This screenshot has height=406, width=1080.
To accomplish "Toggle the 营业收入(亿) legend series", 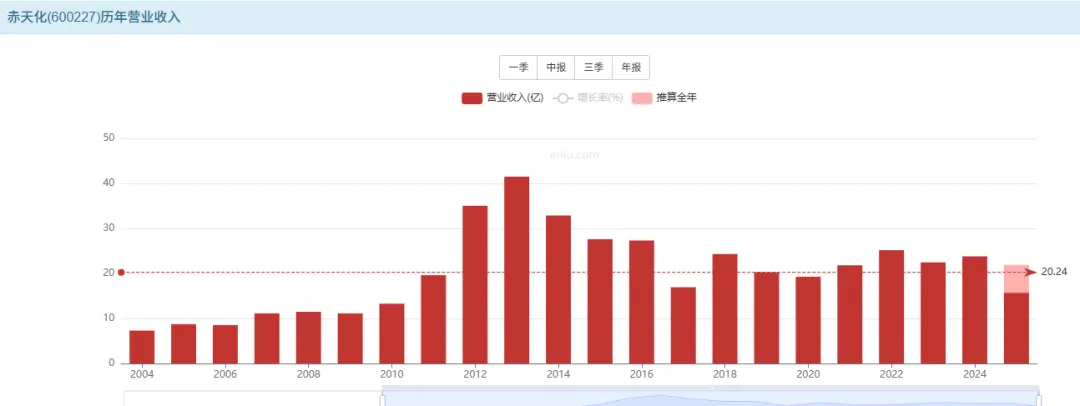I will click(x=503, y=98).
